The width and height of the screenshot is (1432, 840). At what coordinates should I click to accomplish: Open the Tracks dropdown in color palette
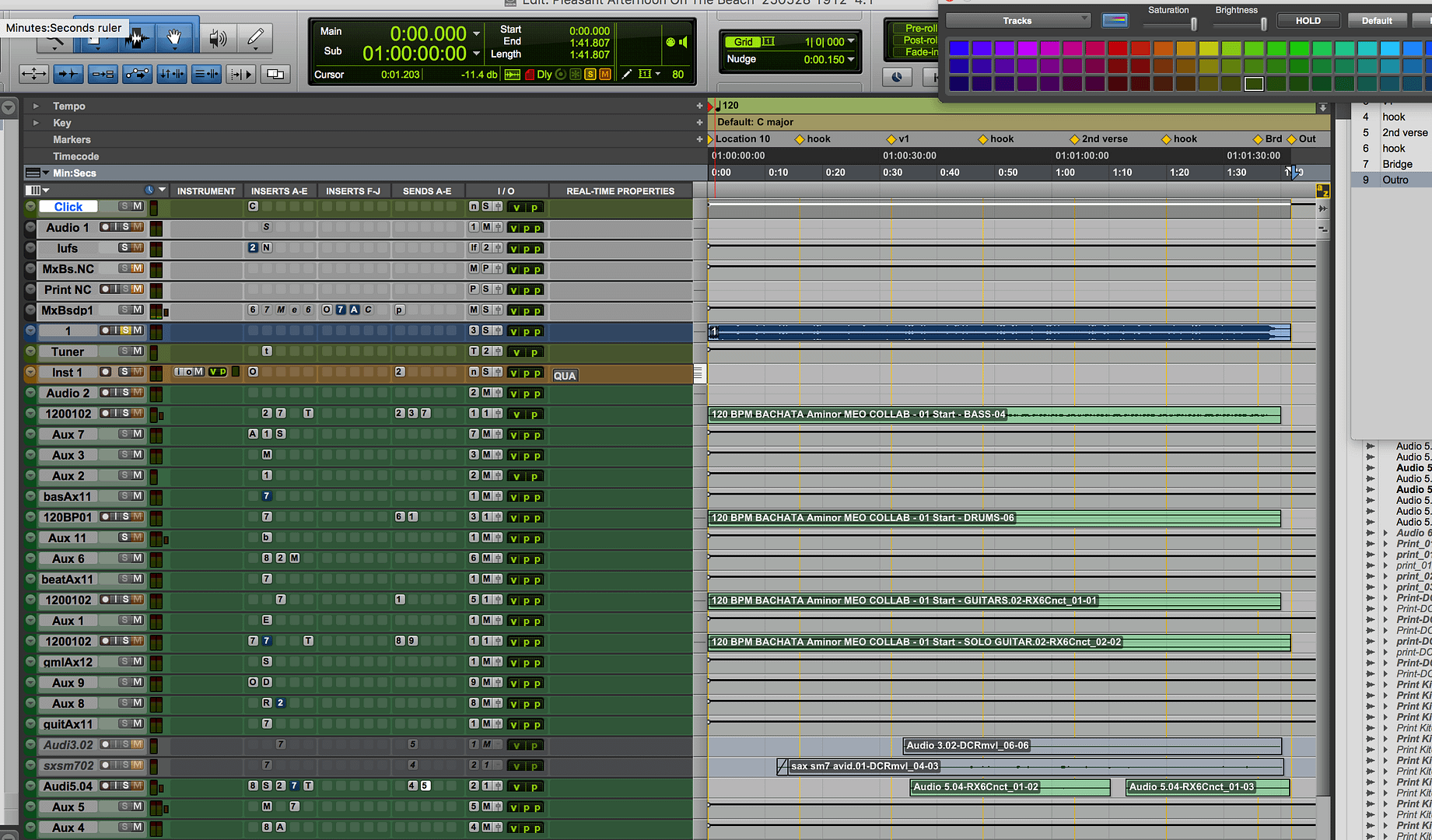(x=1017, y=21)
